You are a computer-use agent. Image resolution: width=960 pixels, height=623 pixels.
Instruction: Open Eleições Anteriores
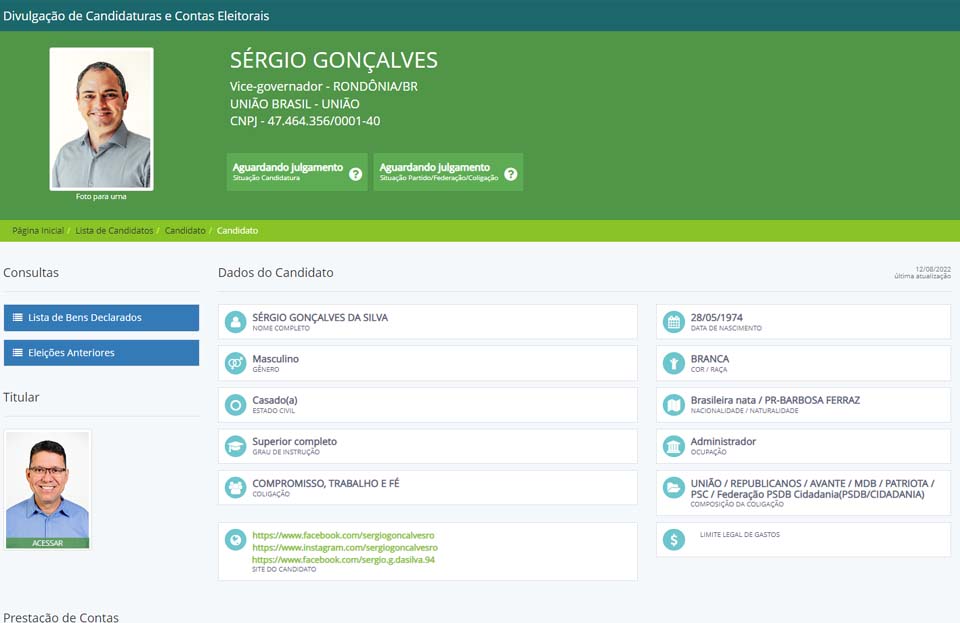(x=101, y=353)
